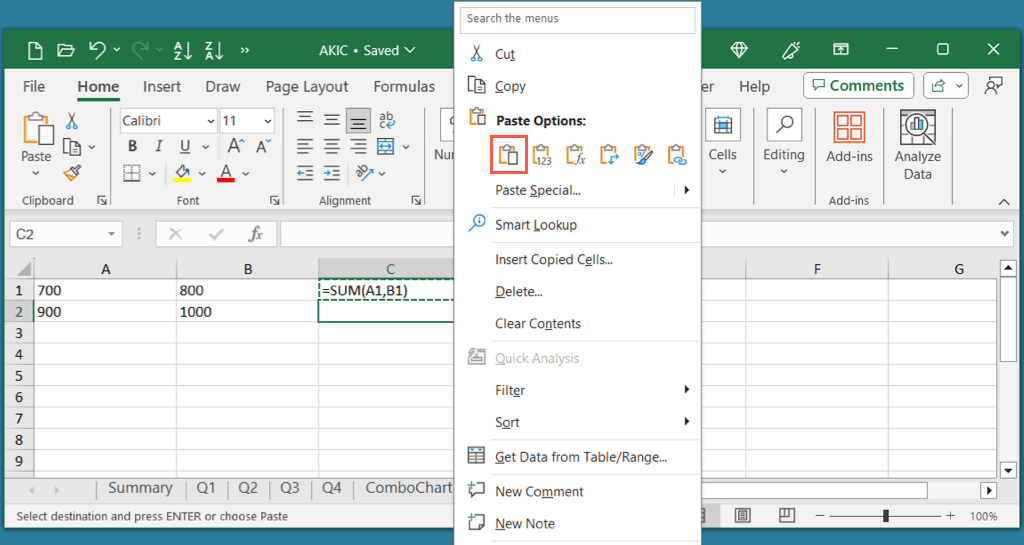Toggle Bold formatting
Viewport: 1024px width, 545px height.
[131, 147]
